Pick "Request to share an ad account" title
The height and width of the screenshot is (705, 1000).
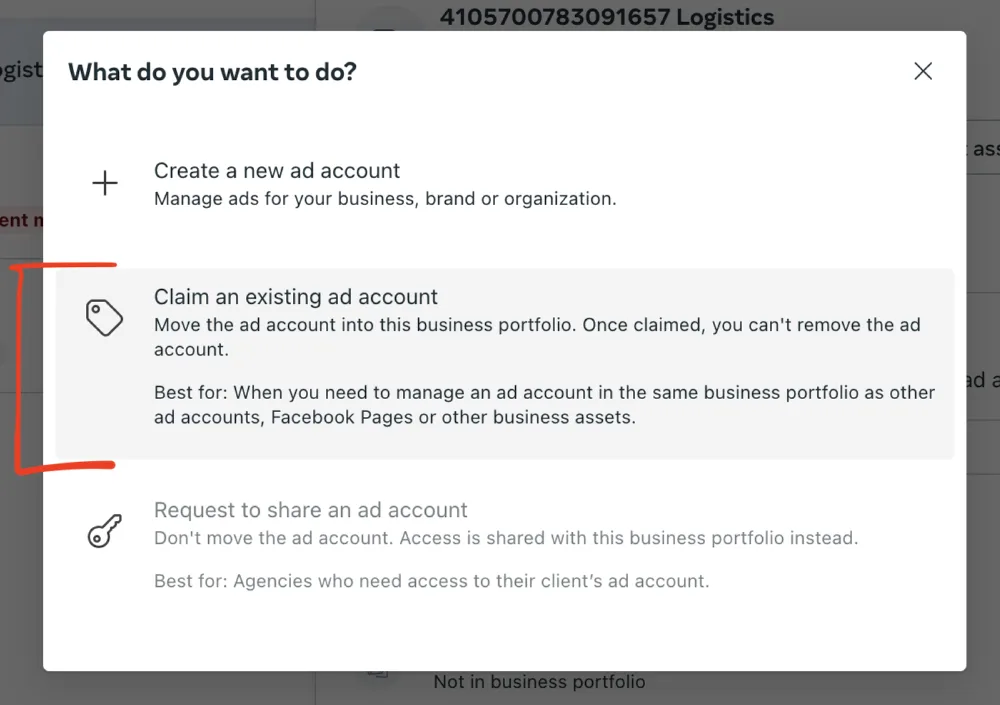[311, 510]
